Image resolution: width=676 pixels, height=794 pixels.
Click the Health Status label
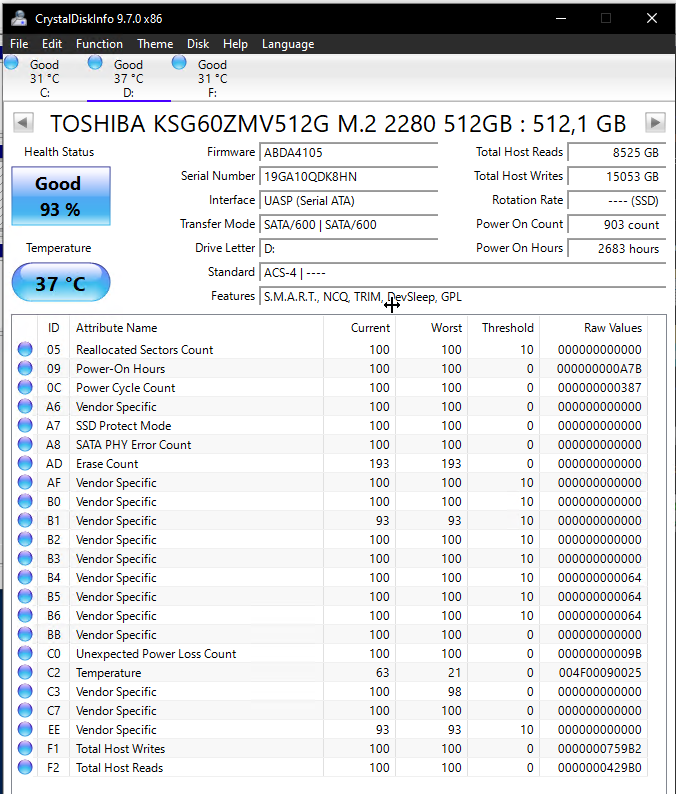tap(59, 152)
